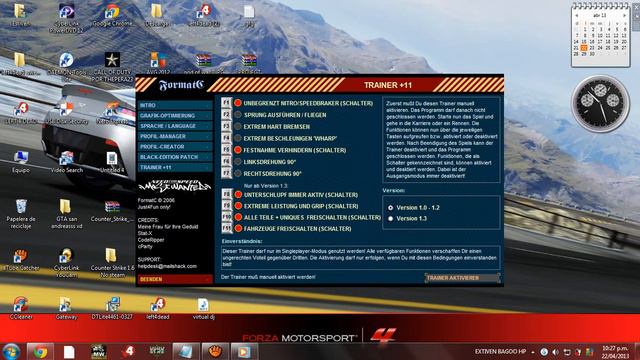Show hidden tray icons arrow
Viewport: 640px width, 360px height.
point(533,352)
